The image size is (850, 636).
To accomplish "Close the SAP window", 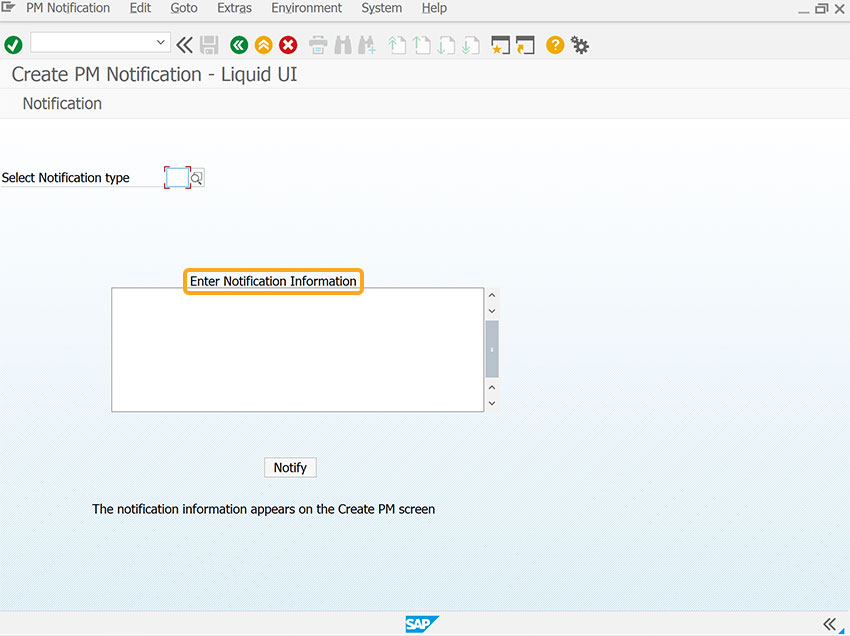I will (840, 9).
